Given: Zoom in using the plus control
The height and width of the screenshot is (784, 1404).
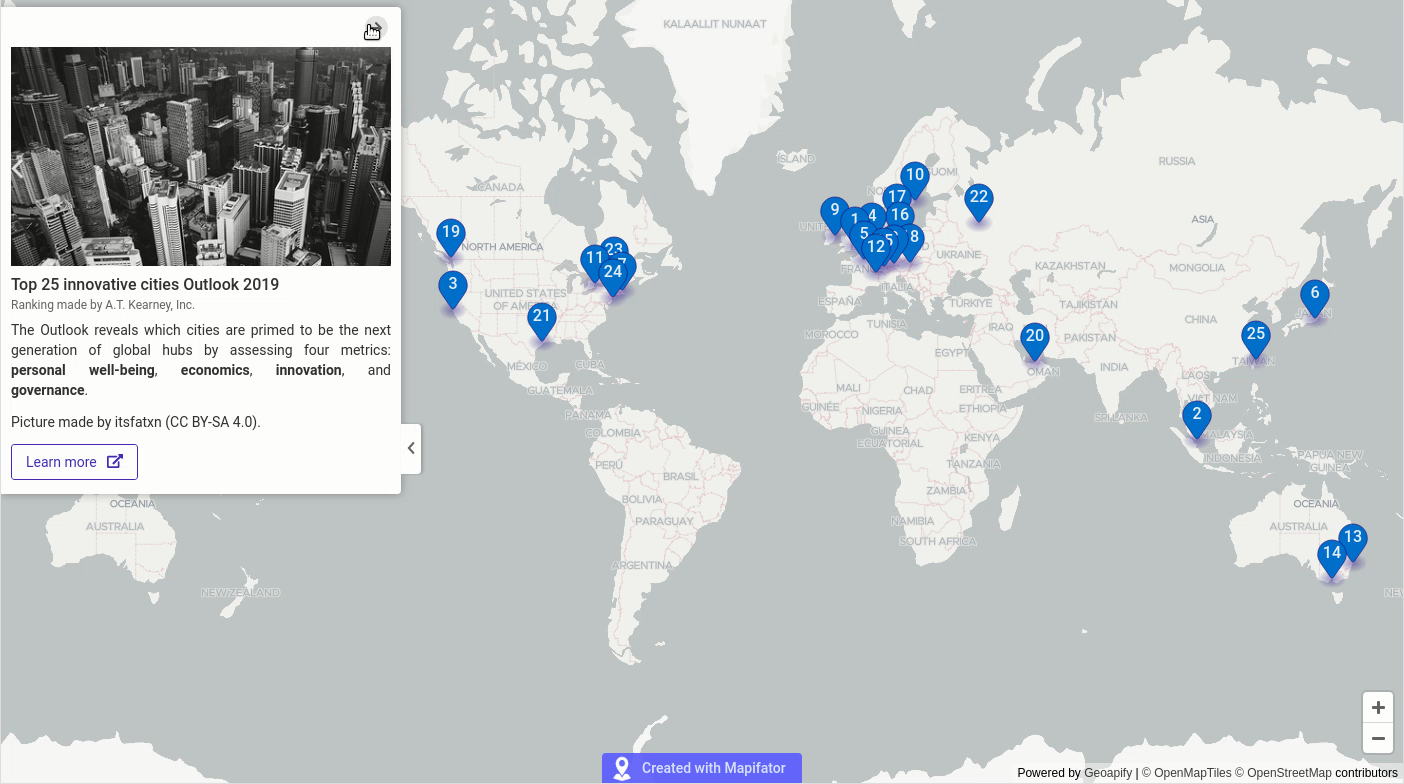Looking at the screenshot, I should click(1377, 707).
